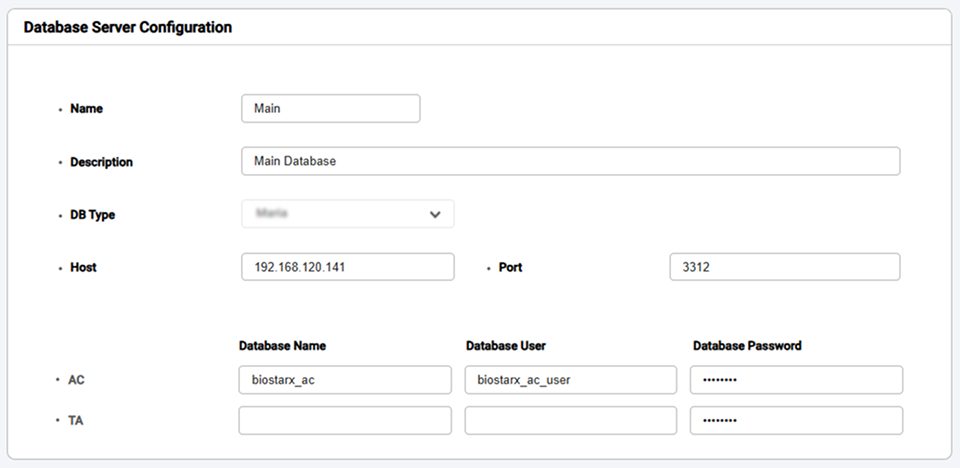The image size is (960, 468).
Task: Open the DB Type dropdown
Action: (x=347, y=214)
